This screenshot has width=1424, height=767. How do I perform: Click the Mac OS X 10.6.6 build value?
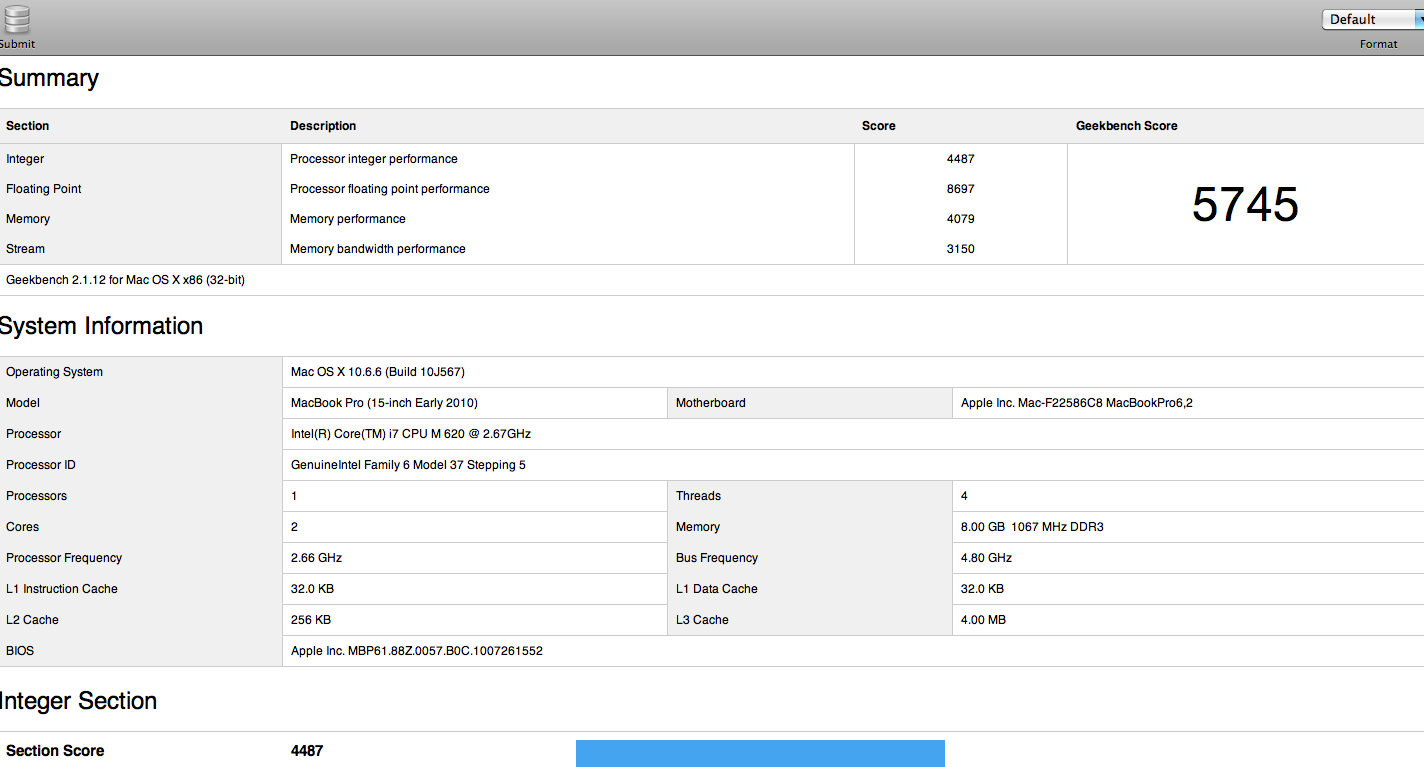coord(378,372)
